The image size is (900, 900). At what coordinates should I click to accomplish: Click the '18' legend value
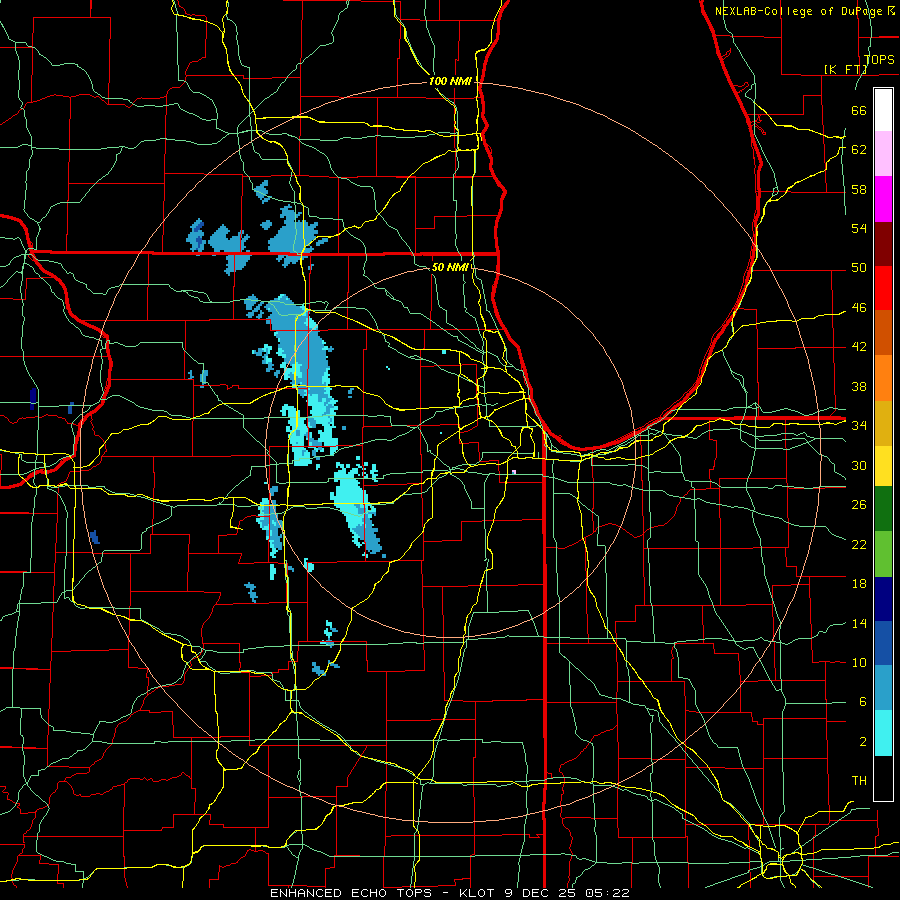(x=859, y=584)
